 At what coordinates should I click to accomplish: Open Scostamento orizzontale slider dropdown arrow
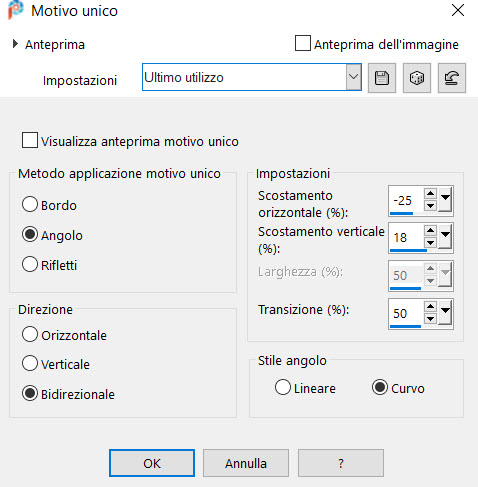click(445, 200)
